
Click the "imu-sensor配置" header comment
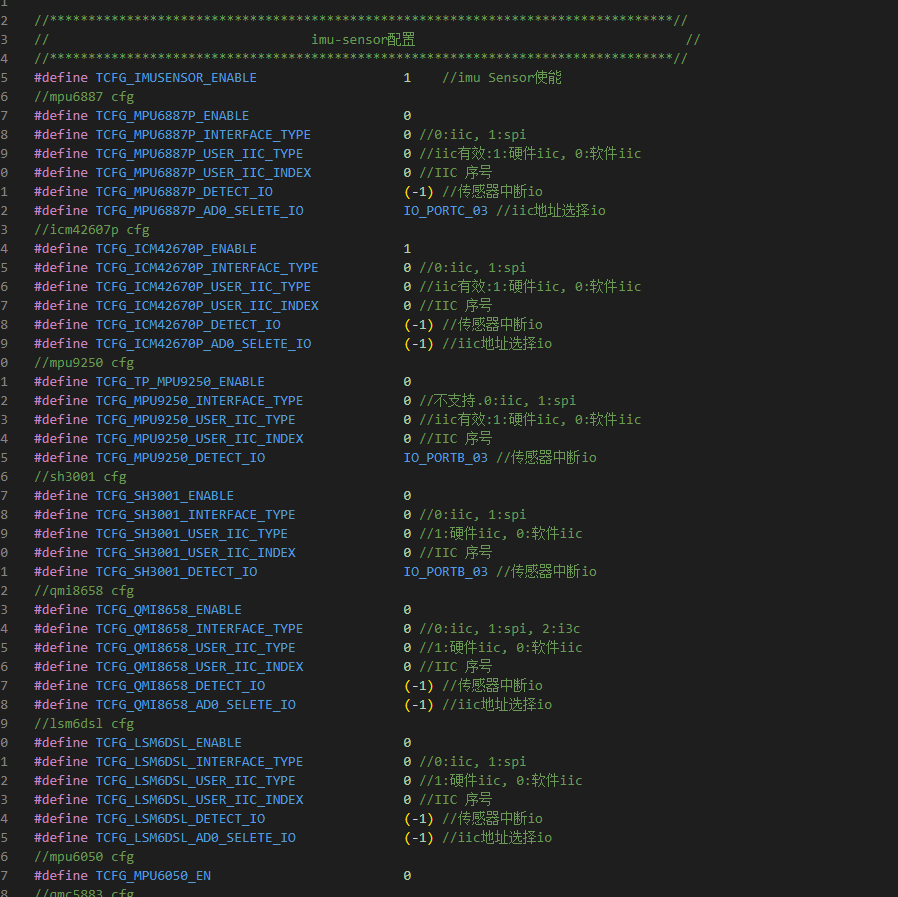pos(363,40)
